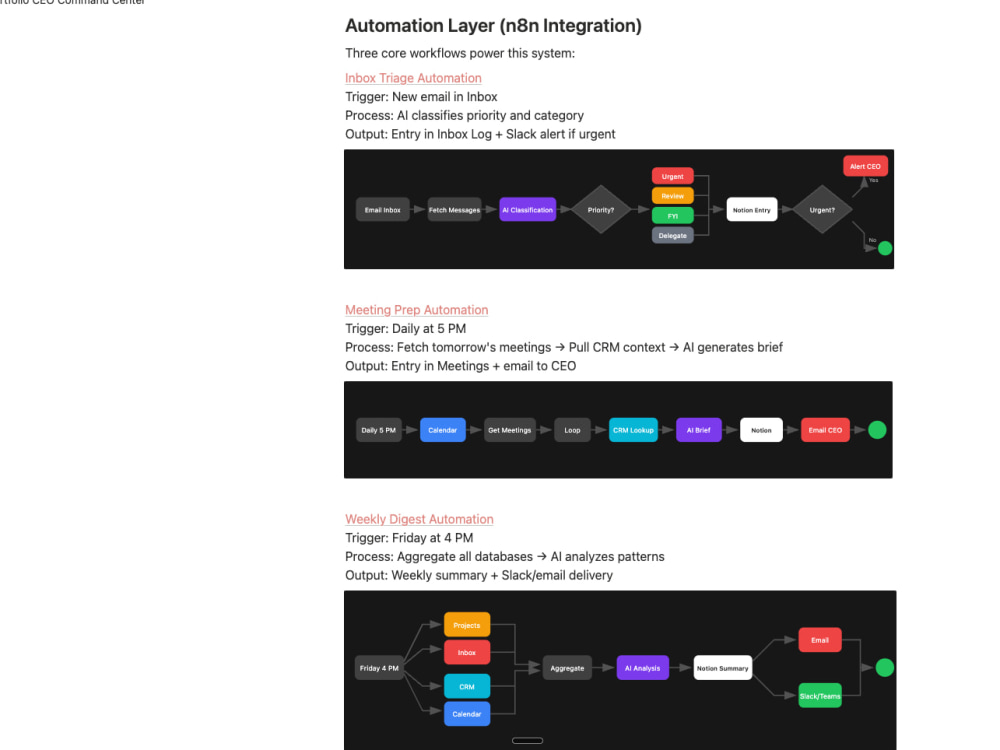Click 'Output: Entry in Meetings + email' line

pos(460,366)
